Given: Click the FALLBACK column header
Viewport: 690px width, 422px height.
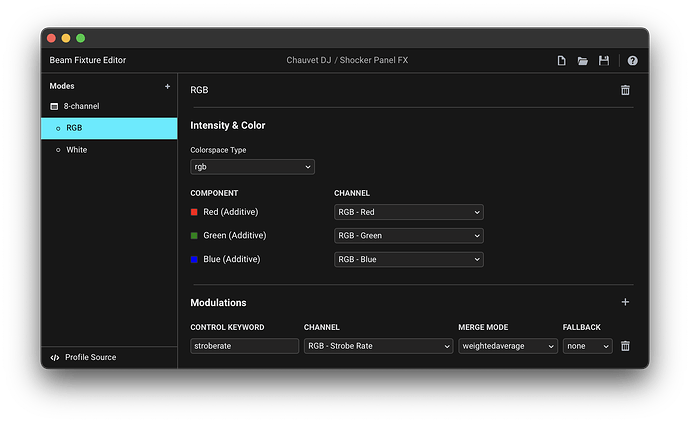Looking at the screenshot, I should 581,327.
